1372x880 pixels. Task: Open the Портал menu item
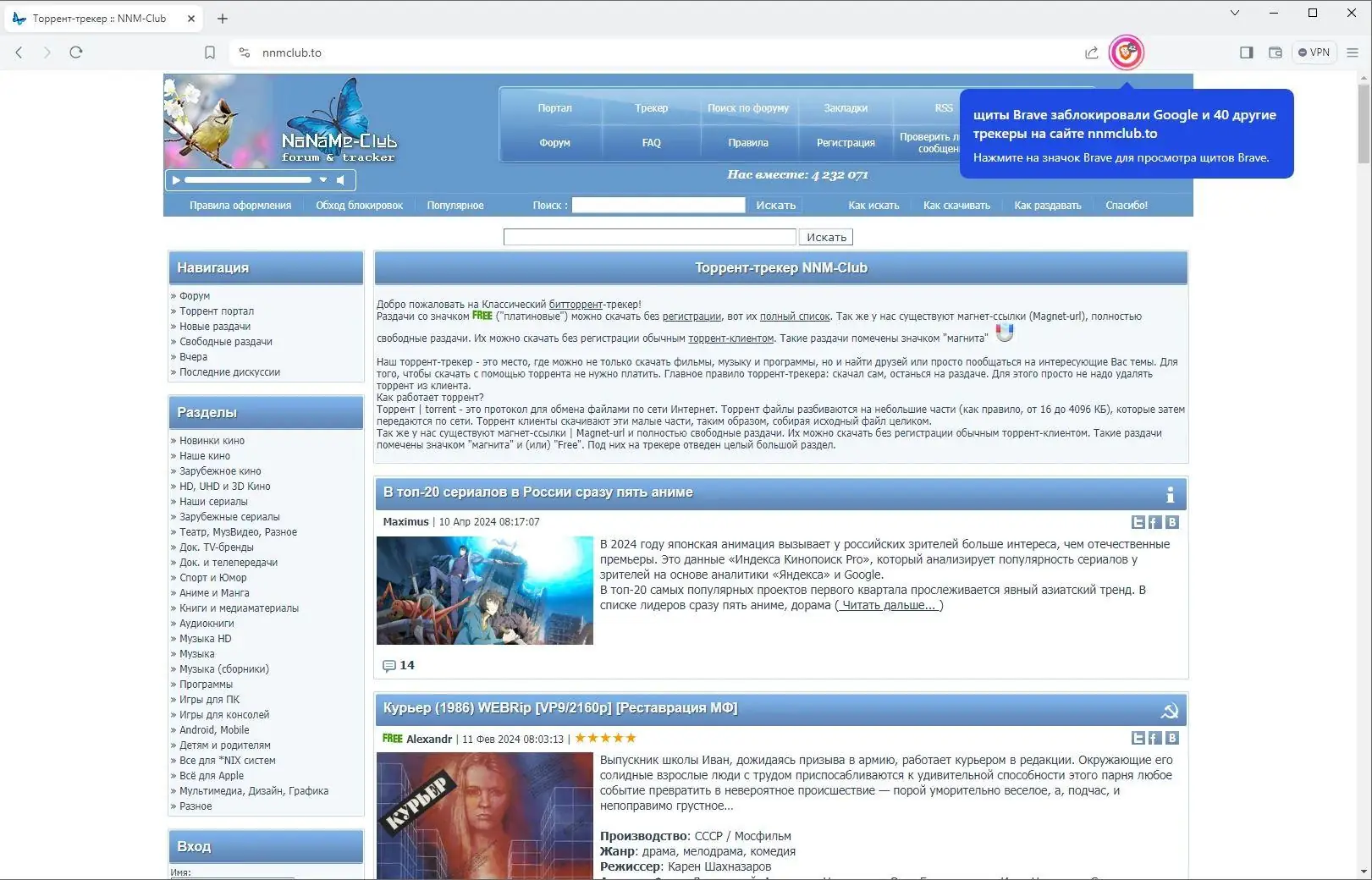click(x=554, y=108)
